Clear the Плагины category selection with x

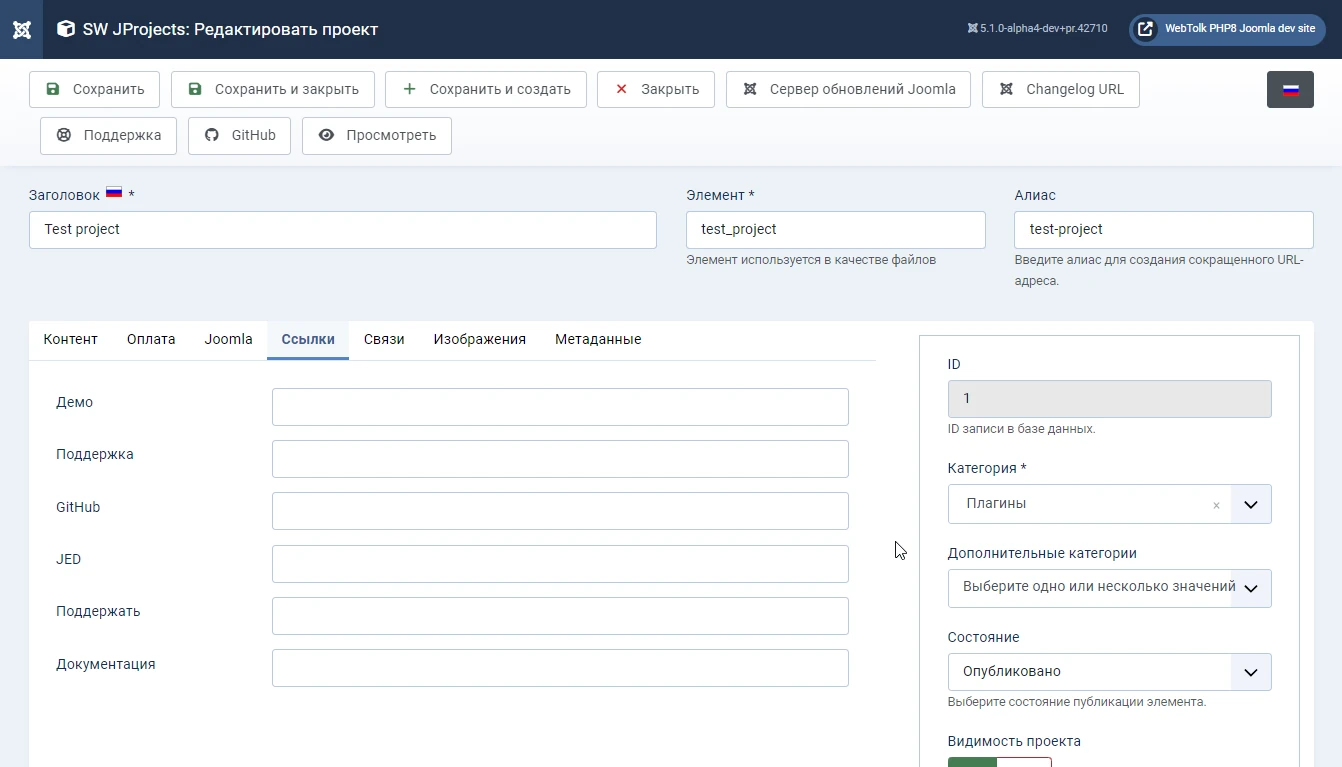pos(1216,505)
